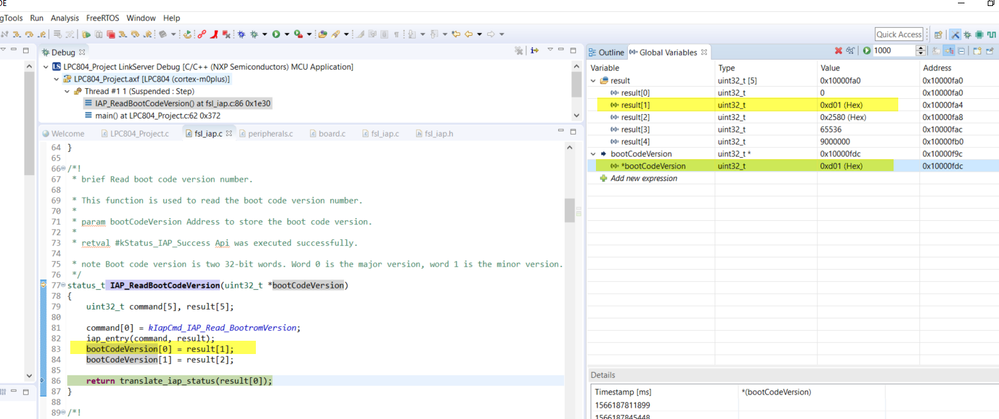Click the green Resume icon in toolbar

(x=87, y=34)
